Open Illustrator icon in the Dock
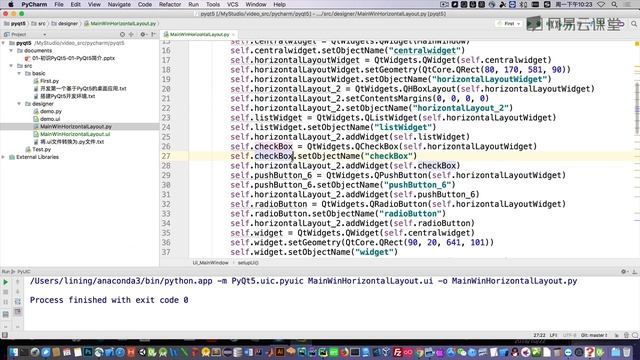The width and height of the screenshot is (640, 360). tap(280, 352)
